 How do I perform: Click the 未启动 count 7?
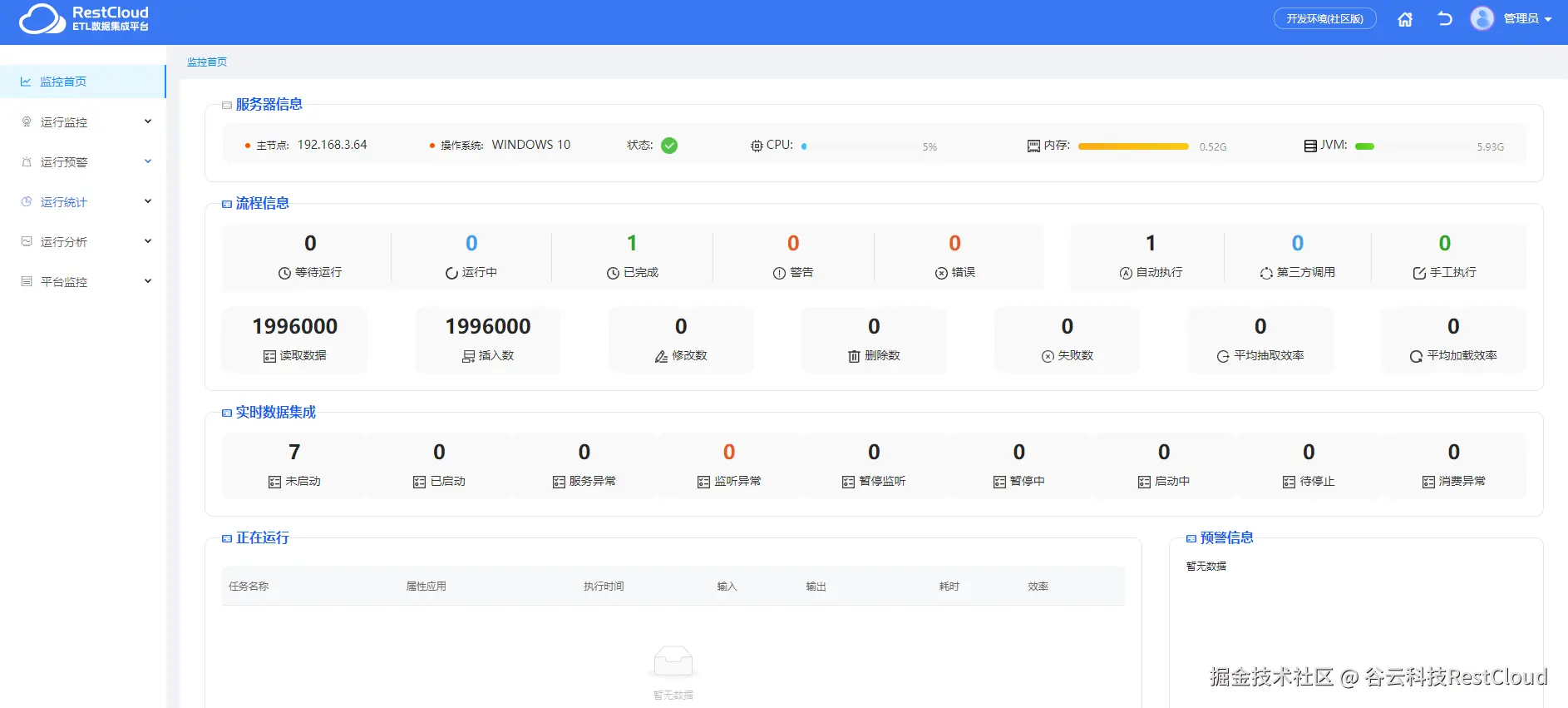click(294, 452)
